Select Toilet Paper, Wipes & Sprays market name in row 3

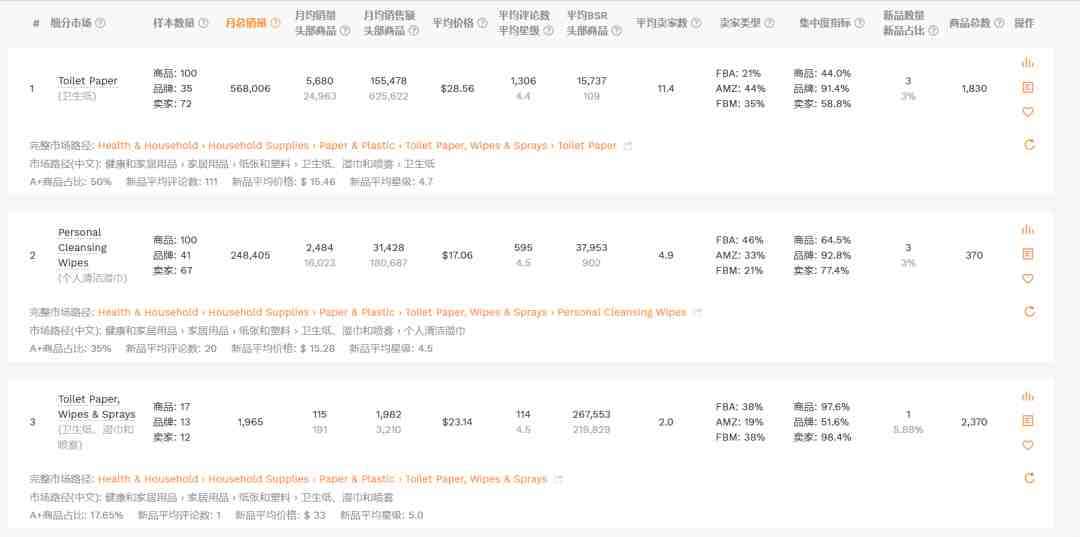coord(96,406)
